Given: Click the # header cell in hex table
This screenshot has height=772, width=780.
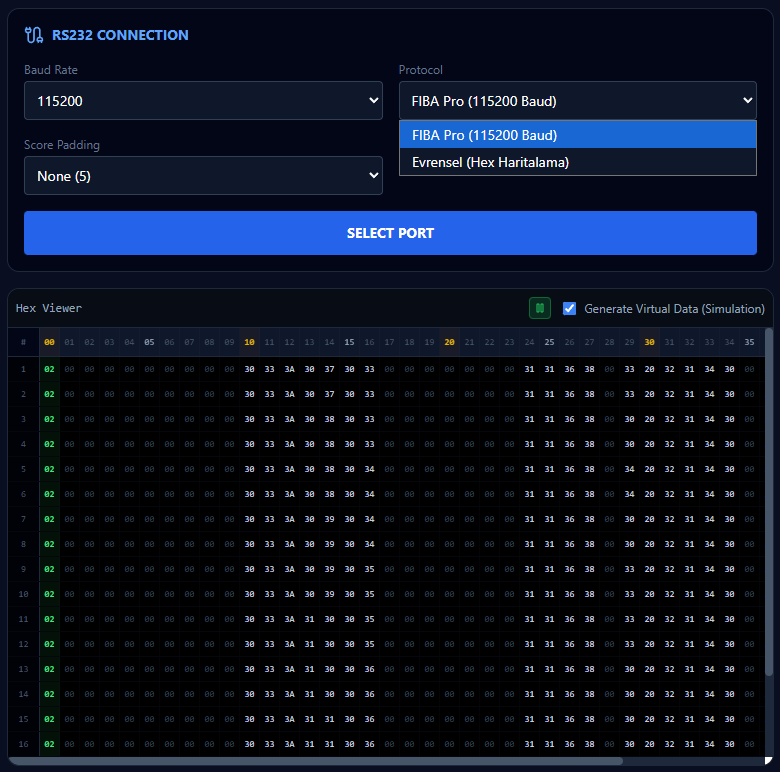Looking at the screenshot, I should click(23, 342).
